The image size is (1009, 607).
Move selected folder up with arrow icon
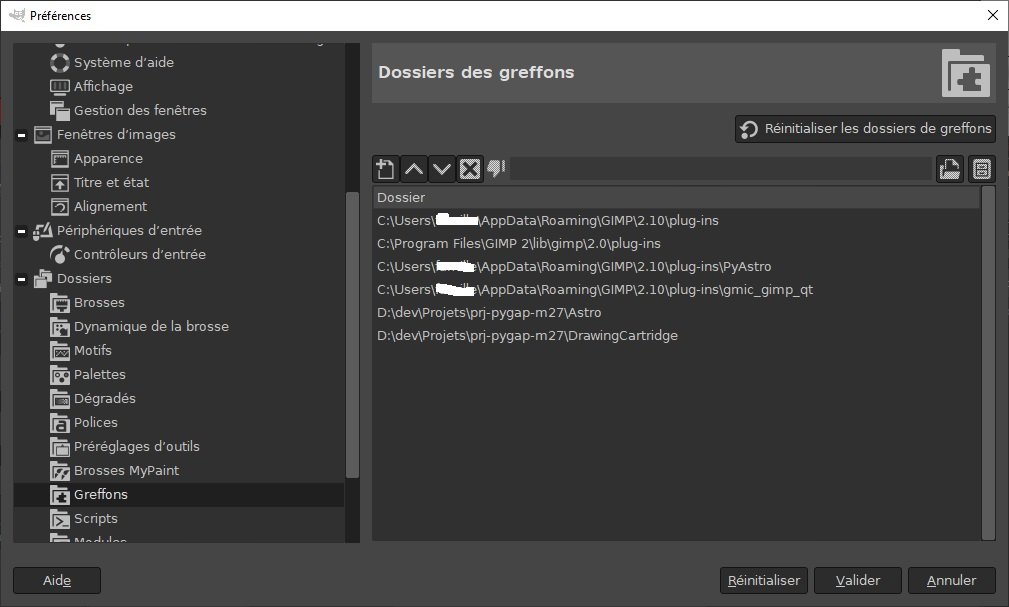click(414, 169)
